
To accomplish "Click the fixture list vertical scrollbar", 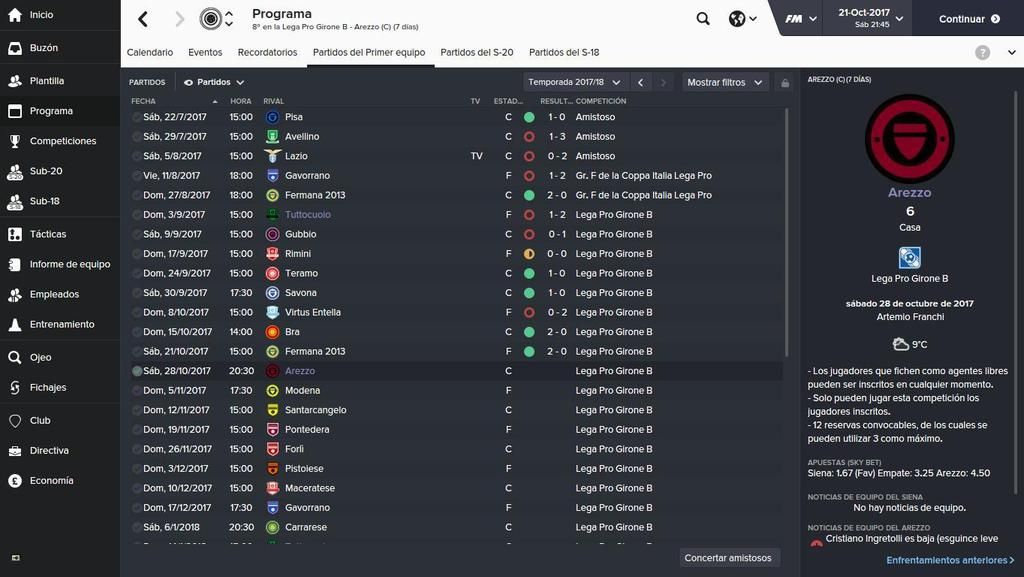I will pyautogui.click(x=786, y=232).
